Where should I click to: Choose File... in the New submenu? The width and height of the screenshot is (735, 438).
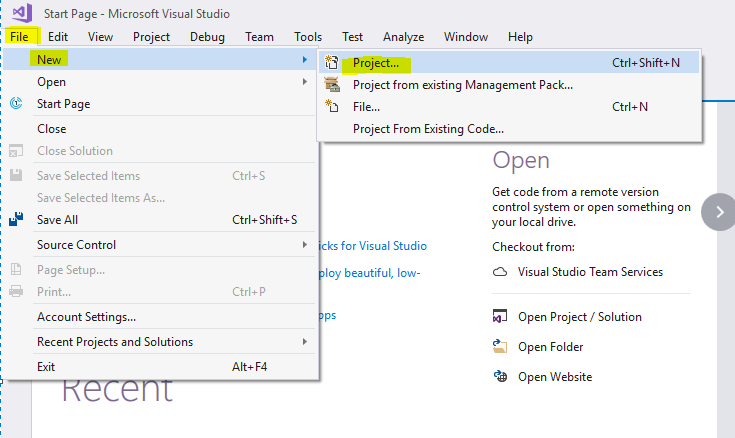[x=509, y=106]
